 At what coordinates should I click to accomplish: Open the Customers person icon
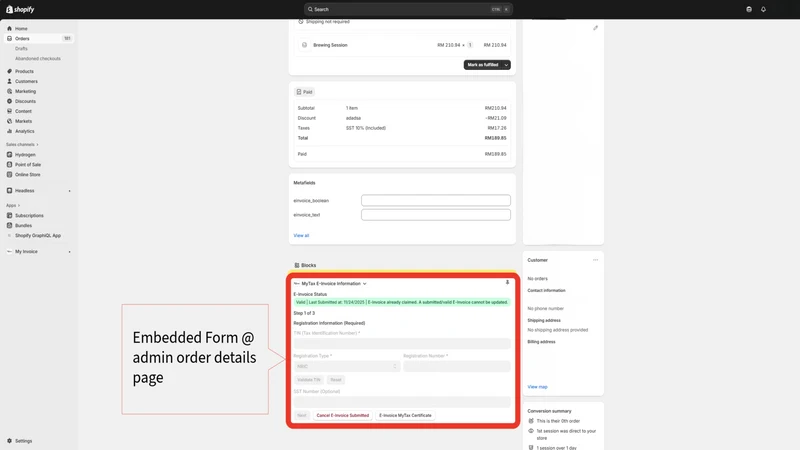[x=9, y=81]
